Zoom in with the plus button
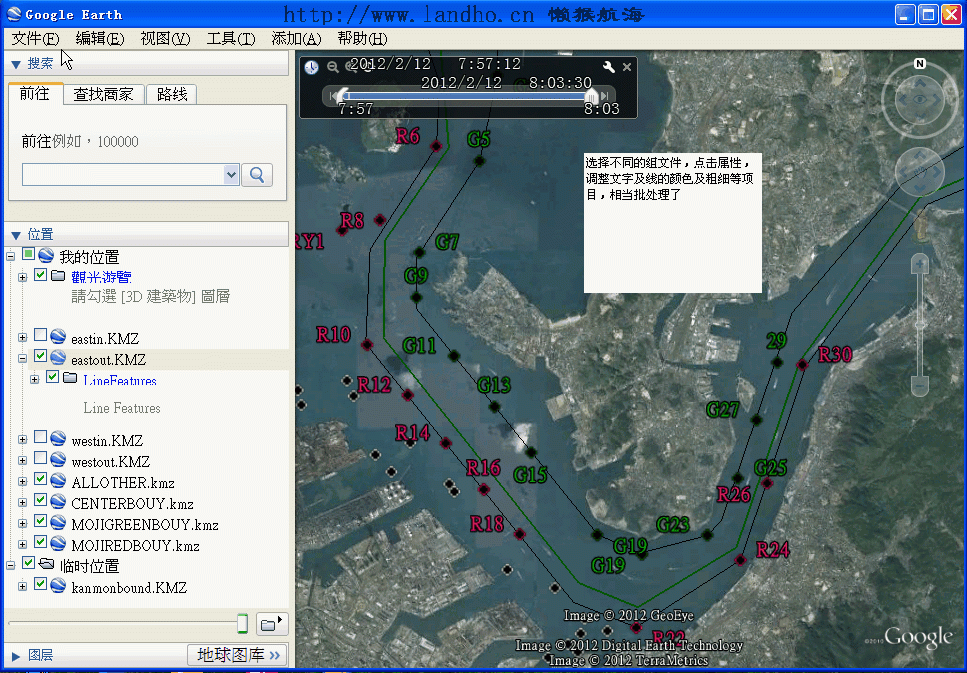Viewport: 967px width, 673px height. (920, 264)
